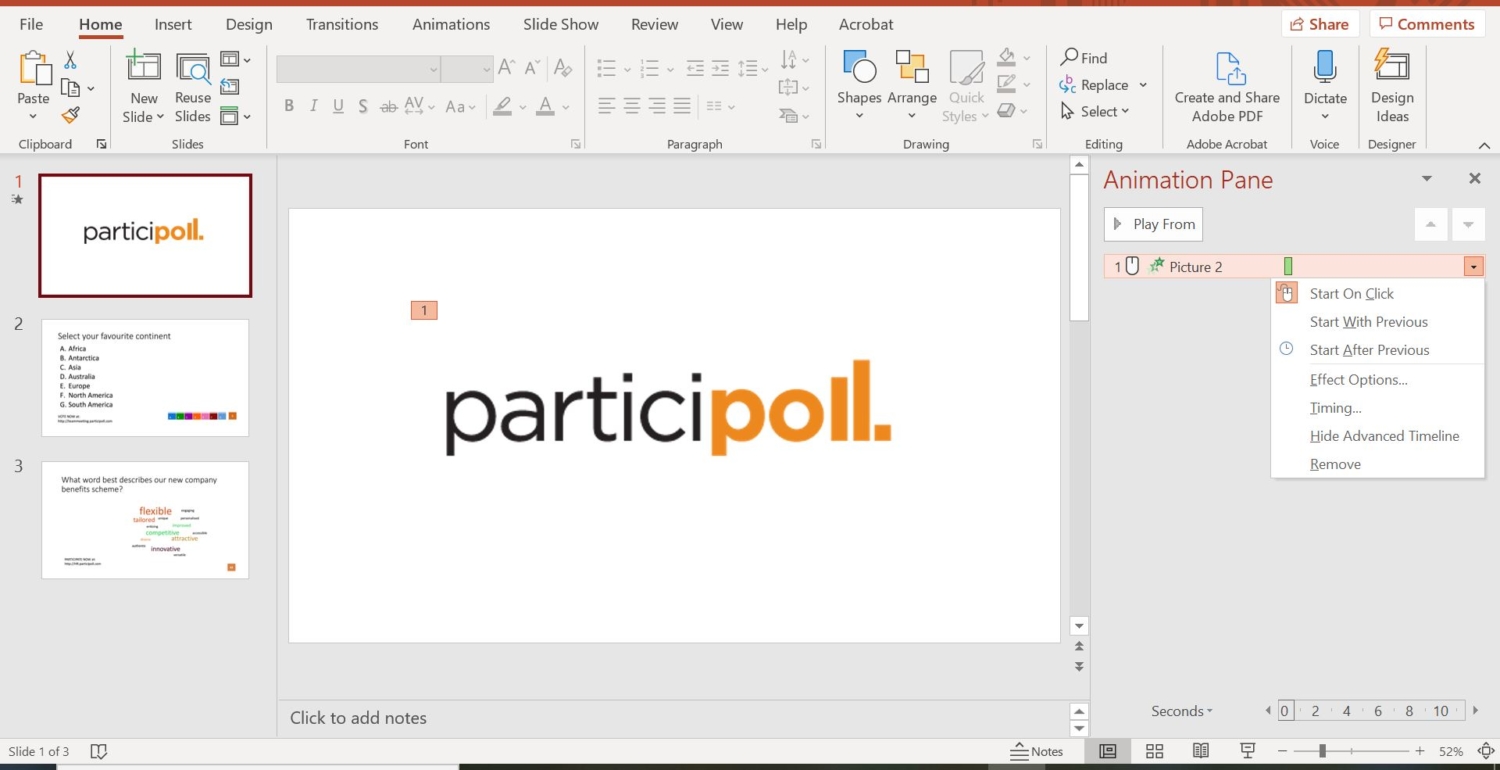Open Quick Styles gallery
This screenshot has height=770, width=1500.
tap(966, 86)
